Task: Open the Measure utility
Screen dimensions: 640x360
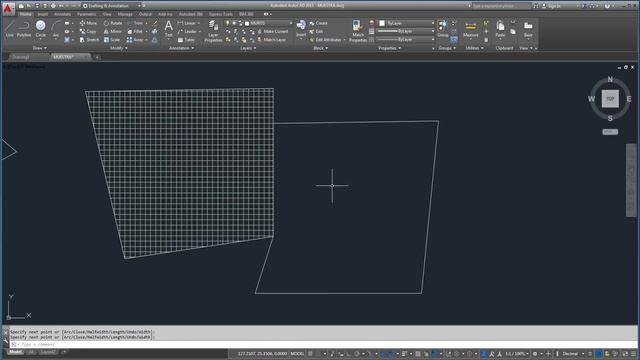Action: [x=471, y=29]
